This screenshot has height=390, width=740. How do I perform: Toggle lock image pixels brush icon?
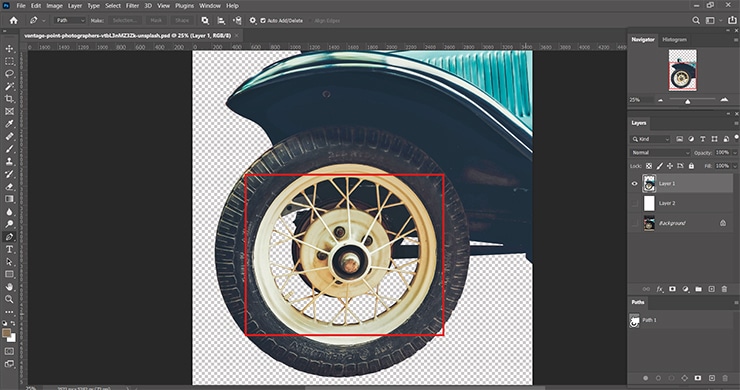[x=659, y=166]
